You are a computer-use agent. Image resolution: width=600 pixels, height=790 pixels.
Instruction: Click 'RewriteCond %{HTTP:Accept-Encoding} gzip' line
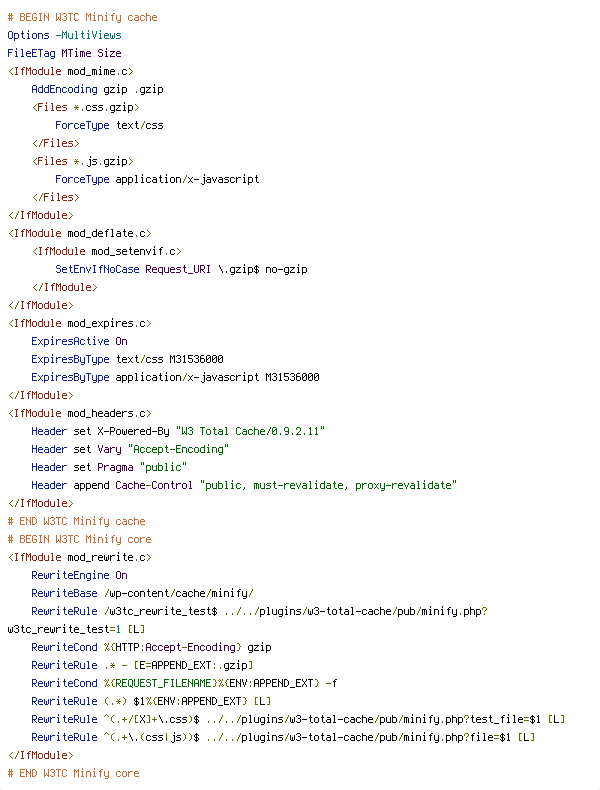click(151, 647)
